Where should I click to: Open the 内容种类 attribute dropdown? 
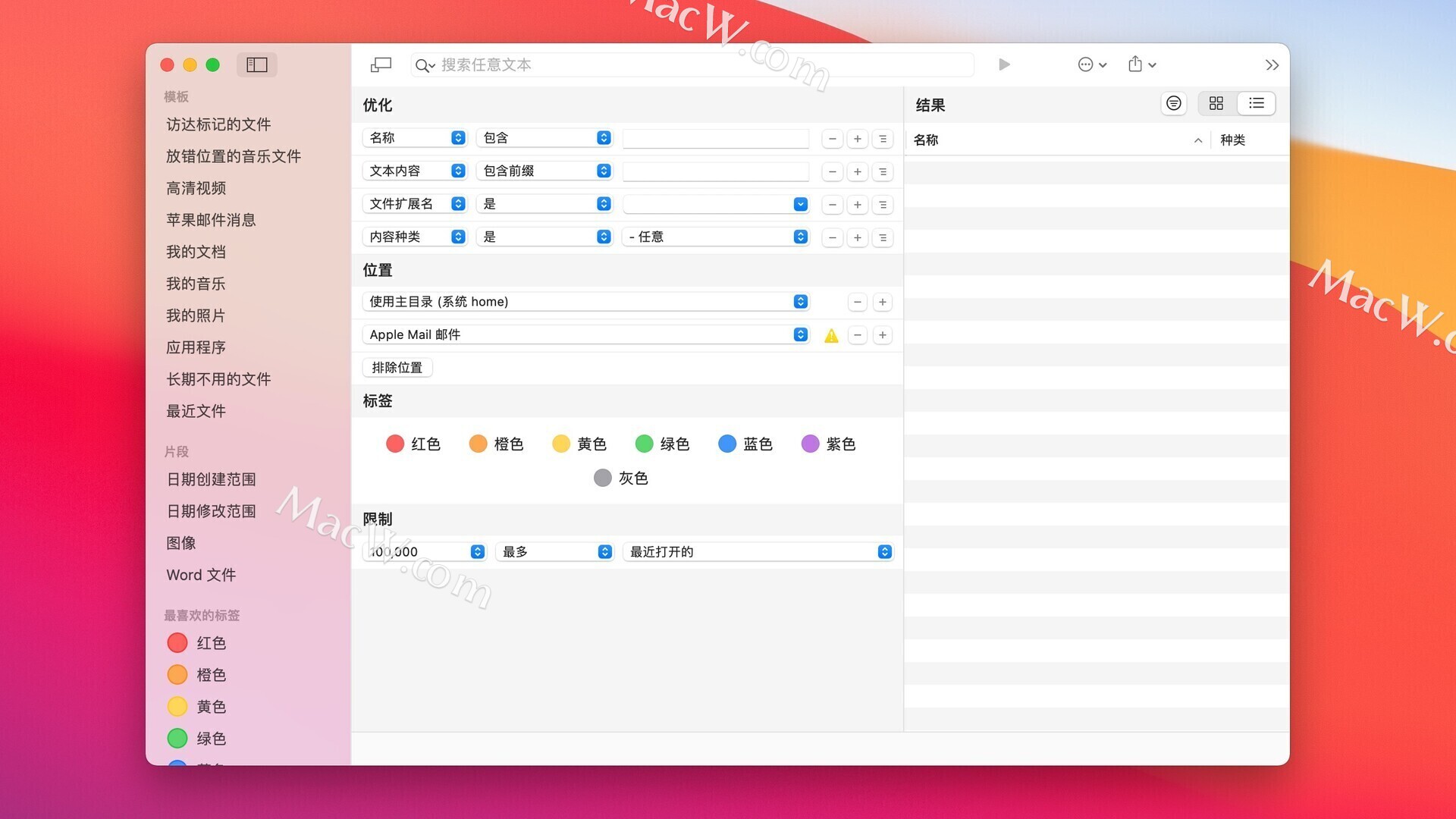(x=415, y=237)
